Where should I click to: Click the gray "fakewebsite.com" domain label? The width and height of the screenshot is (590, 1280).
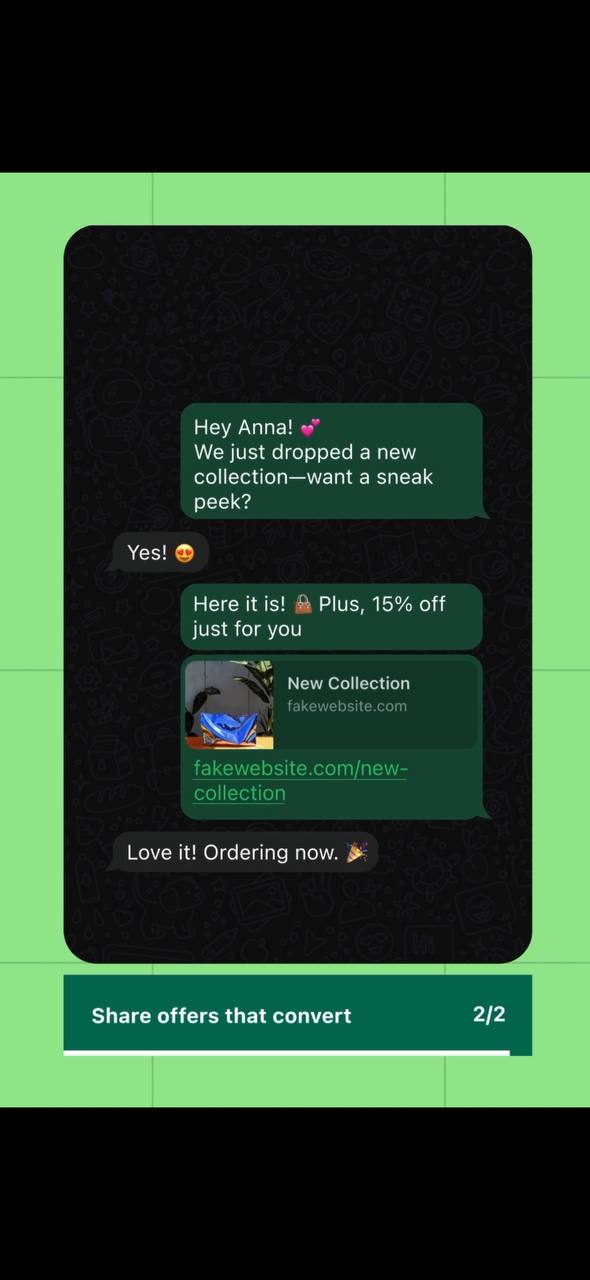(x=347, y=706)
